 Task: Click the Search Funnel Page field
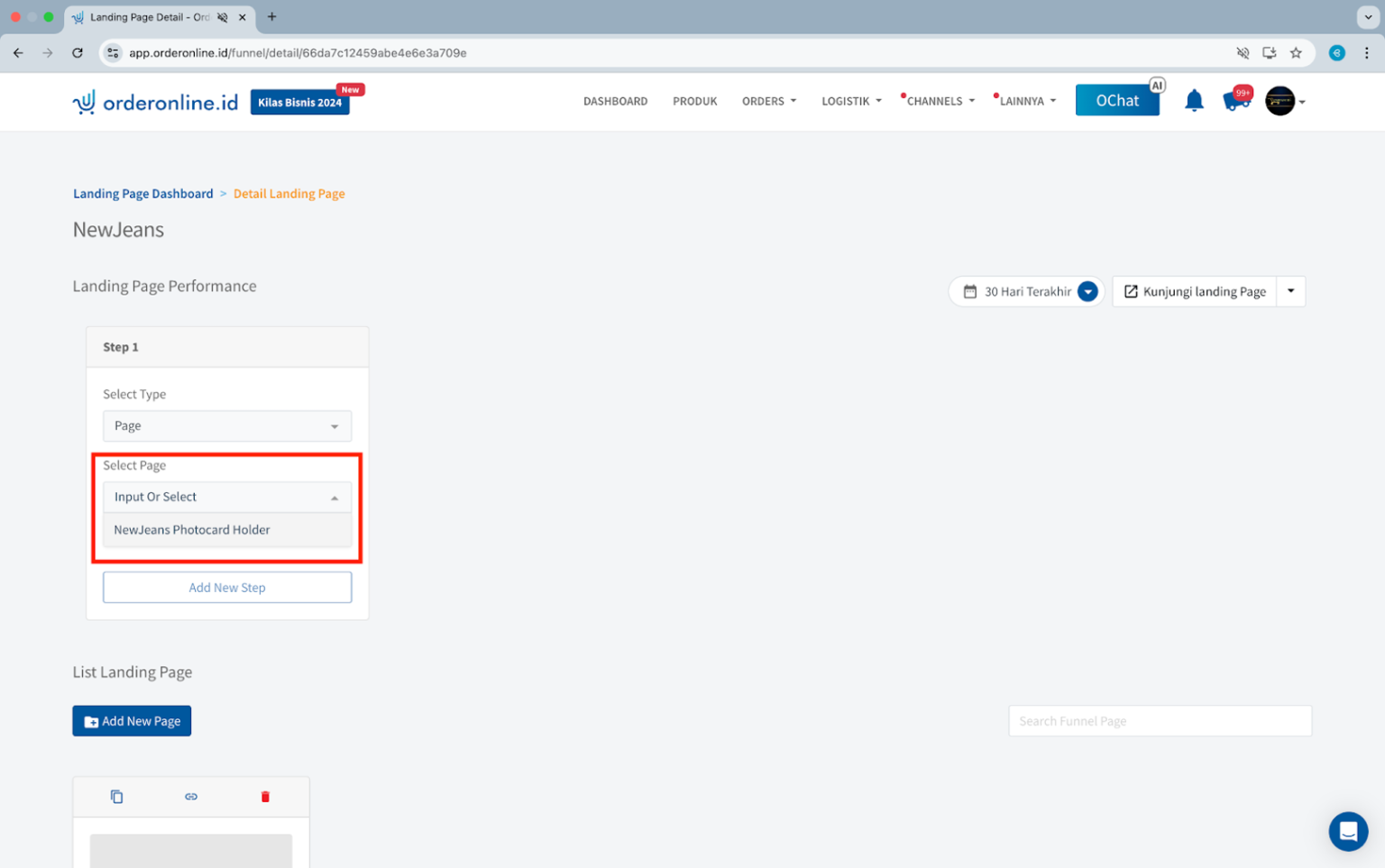[1159, 721]
